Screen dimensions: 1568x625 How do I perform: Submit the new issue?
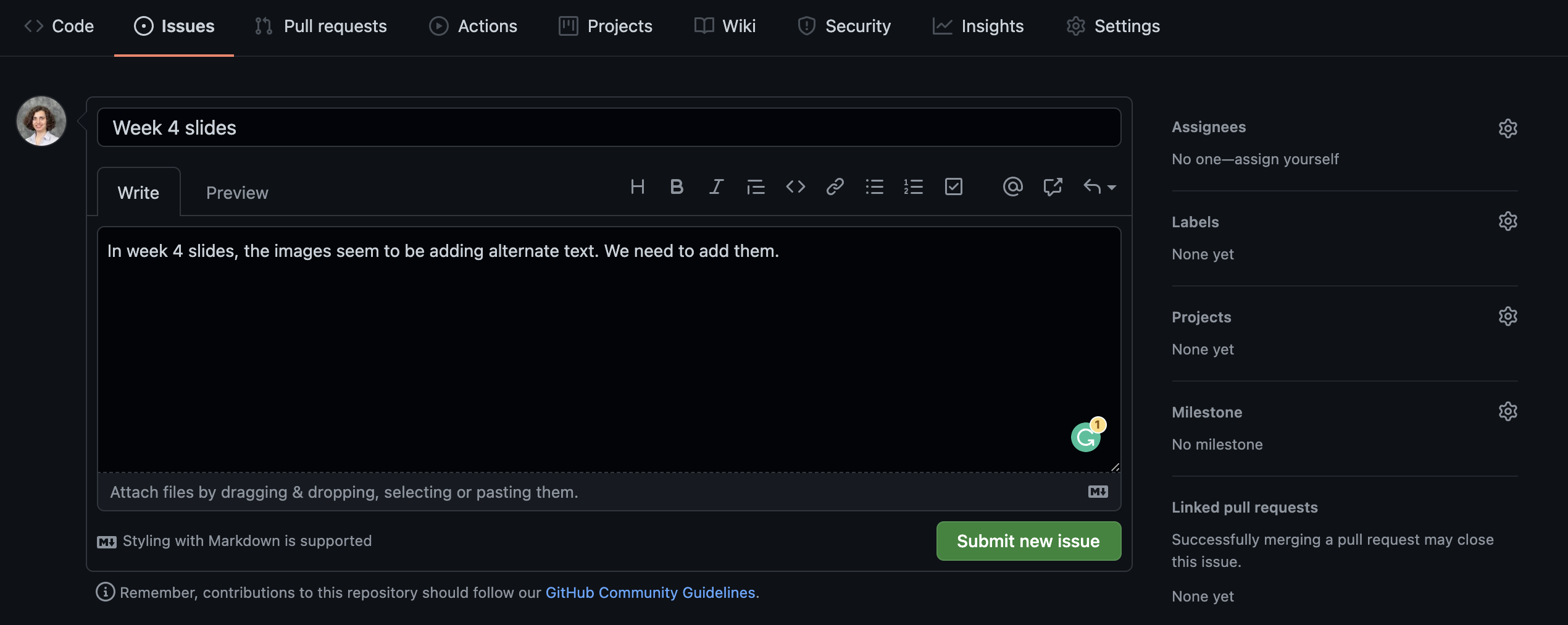point(1028,541)
